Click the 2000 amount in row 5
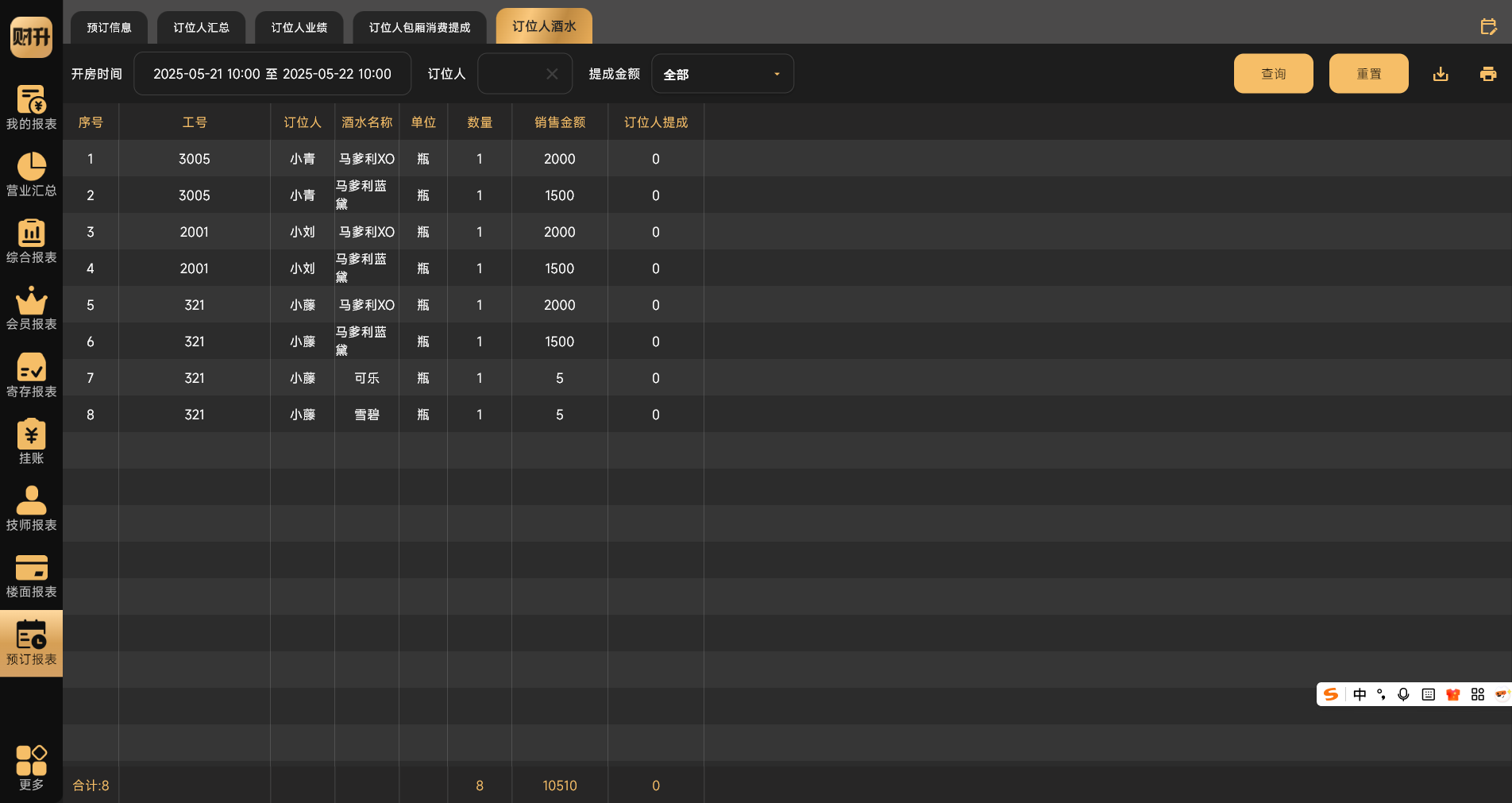This screenshot has height=803, width=1512. tap(560, 305)
